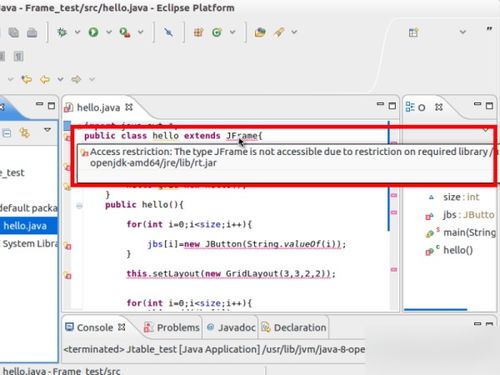Close the Console view tab
Viewport: 500px width, 375px height.
click(122, 327)
